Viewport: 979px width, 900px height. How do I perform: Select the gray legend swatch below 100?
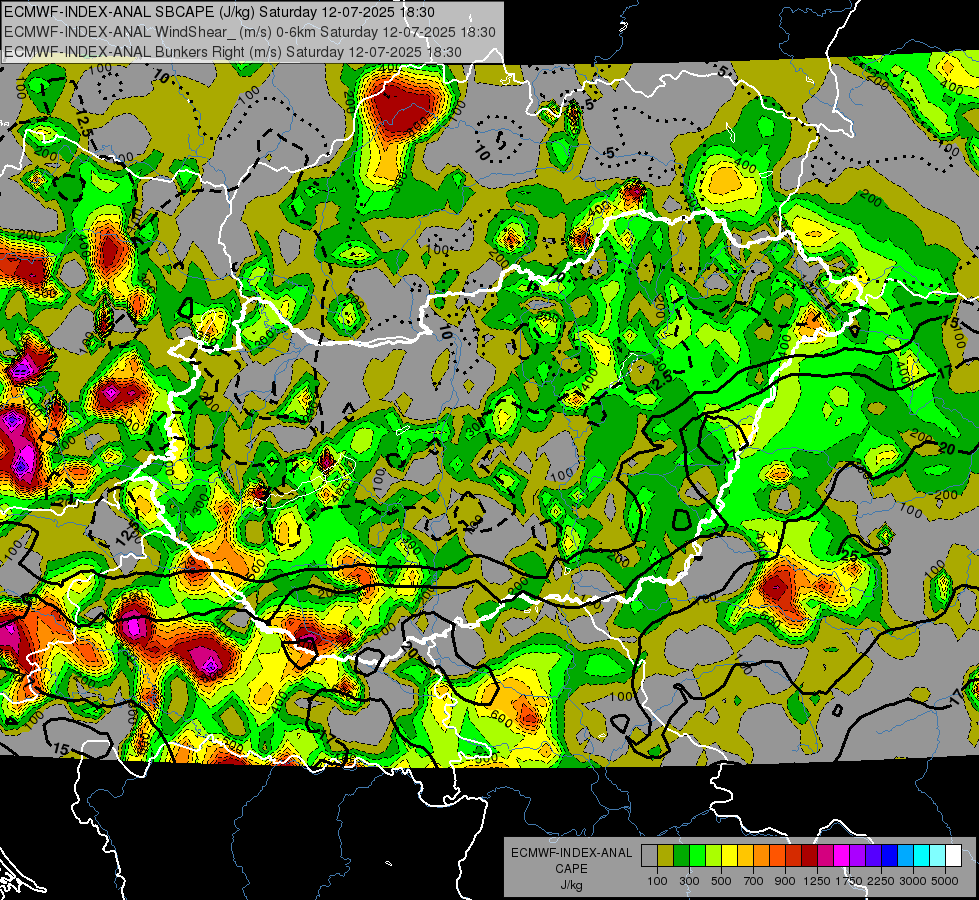point(649,855)
